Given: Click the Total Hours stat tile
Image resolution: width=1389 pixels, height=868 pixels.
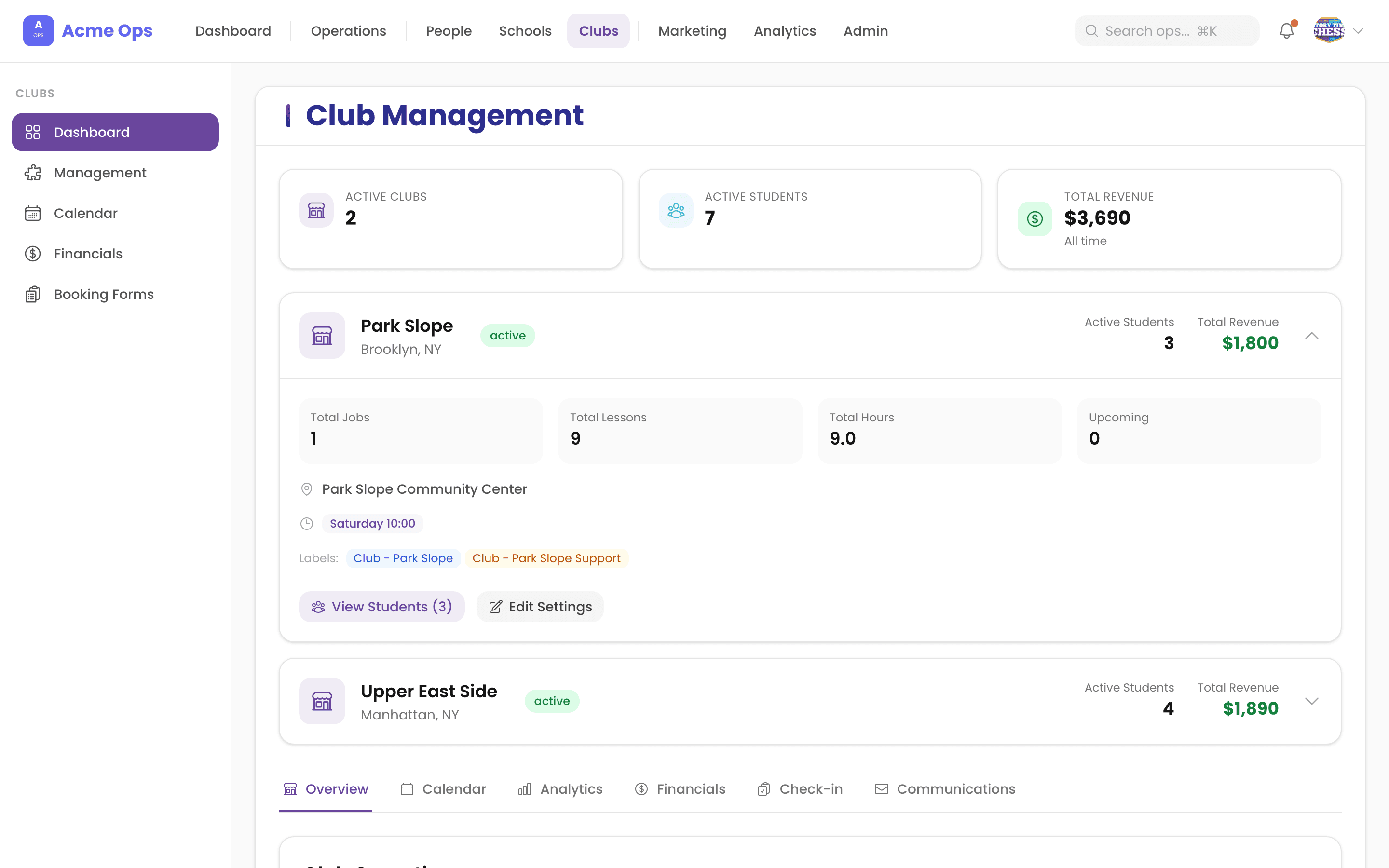Looking at the screenshot, I should coord(940,431).
